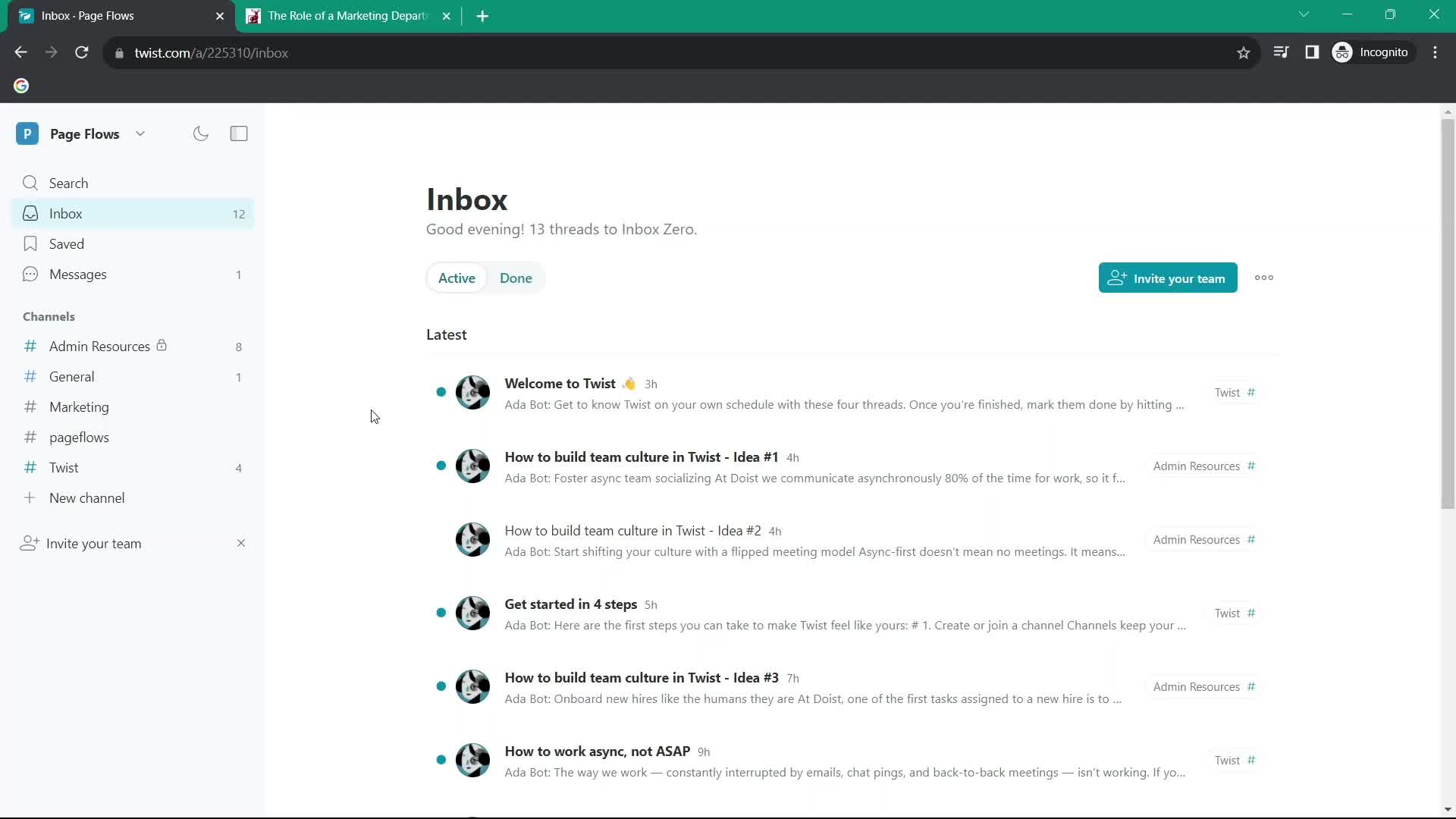Open the General channel
The width and height of the screenshot is (1456, 819).
[x=71, y=377]
